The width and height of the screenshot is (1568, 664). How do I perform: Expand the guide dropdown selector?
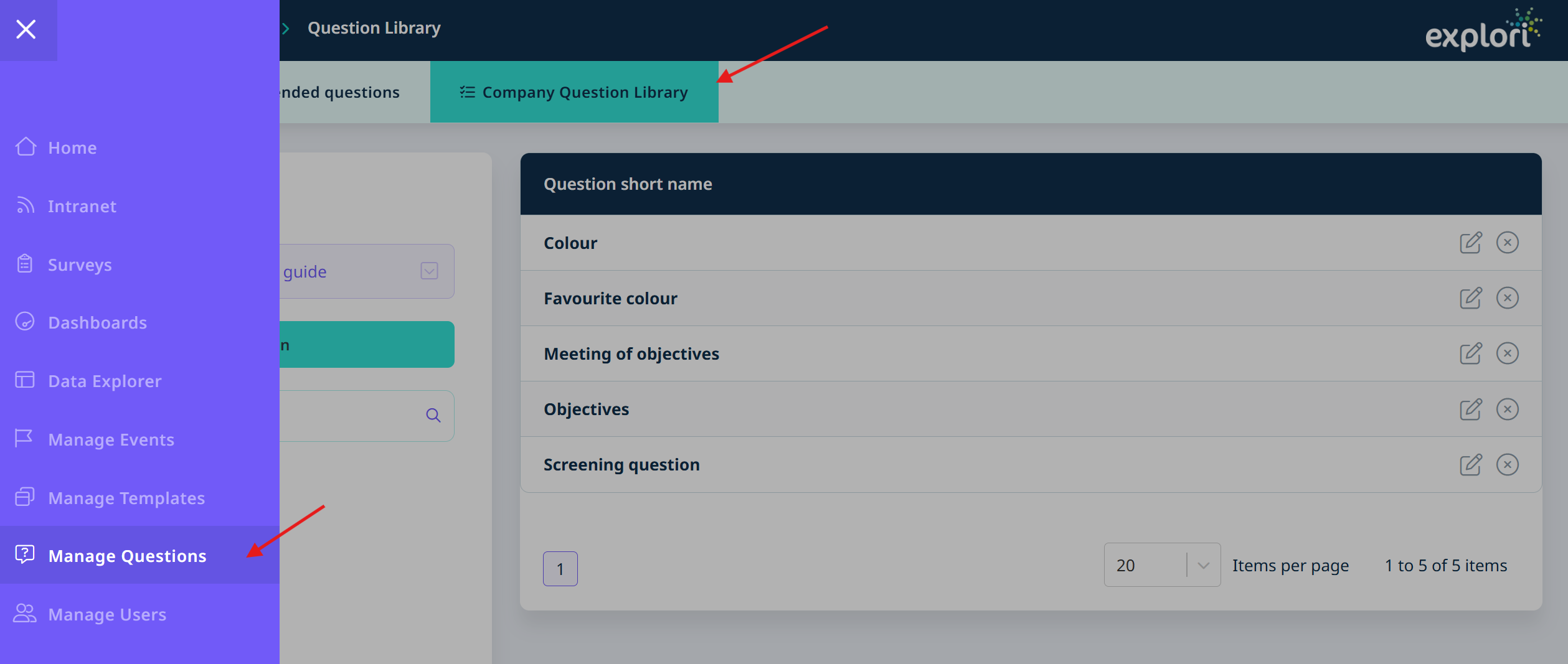(x=429, y=271)
